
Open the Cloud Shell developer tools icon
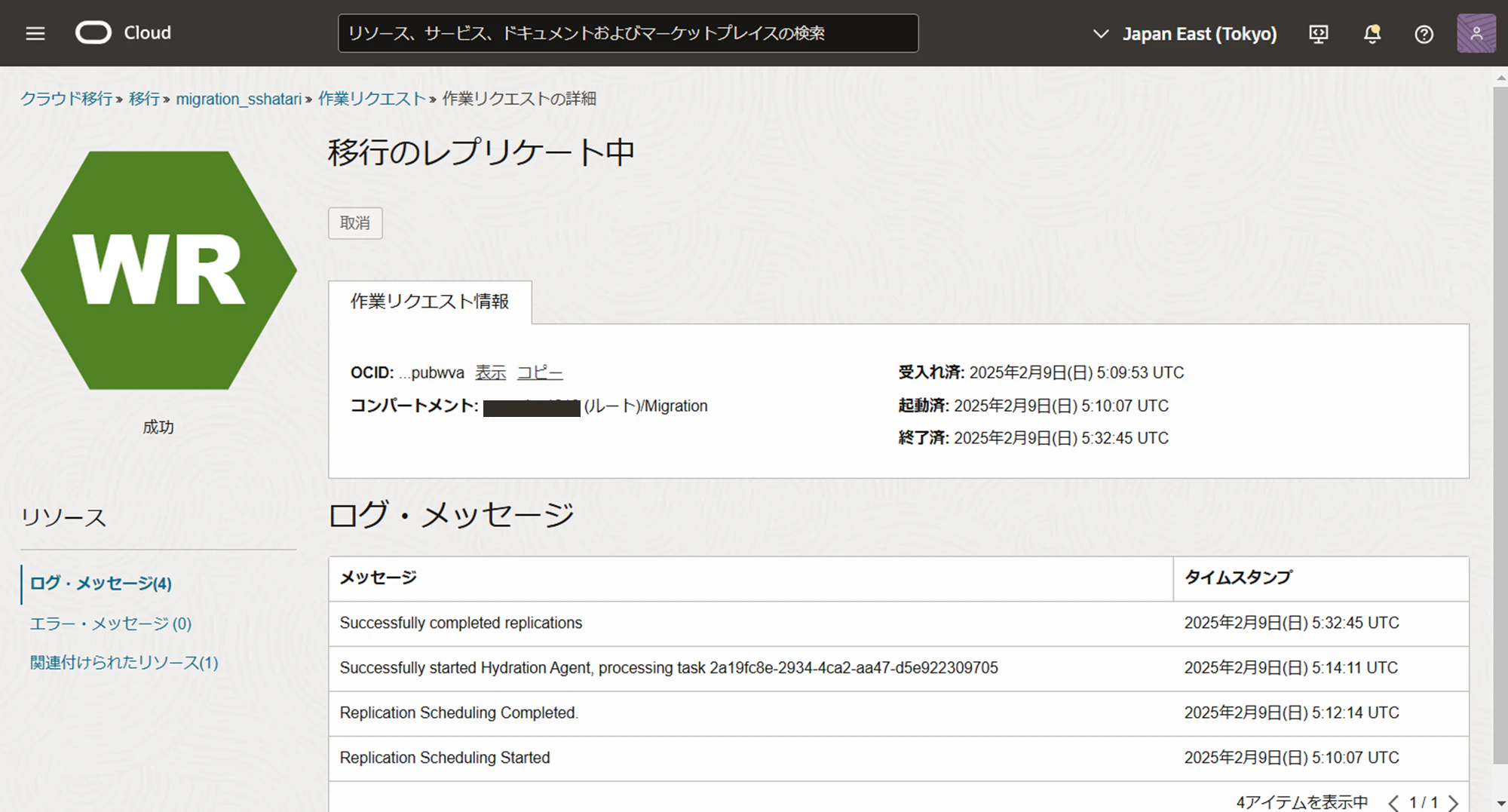pyautogui.click(x=1319, y=34)
